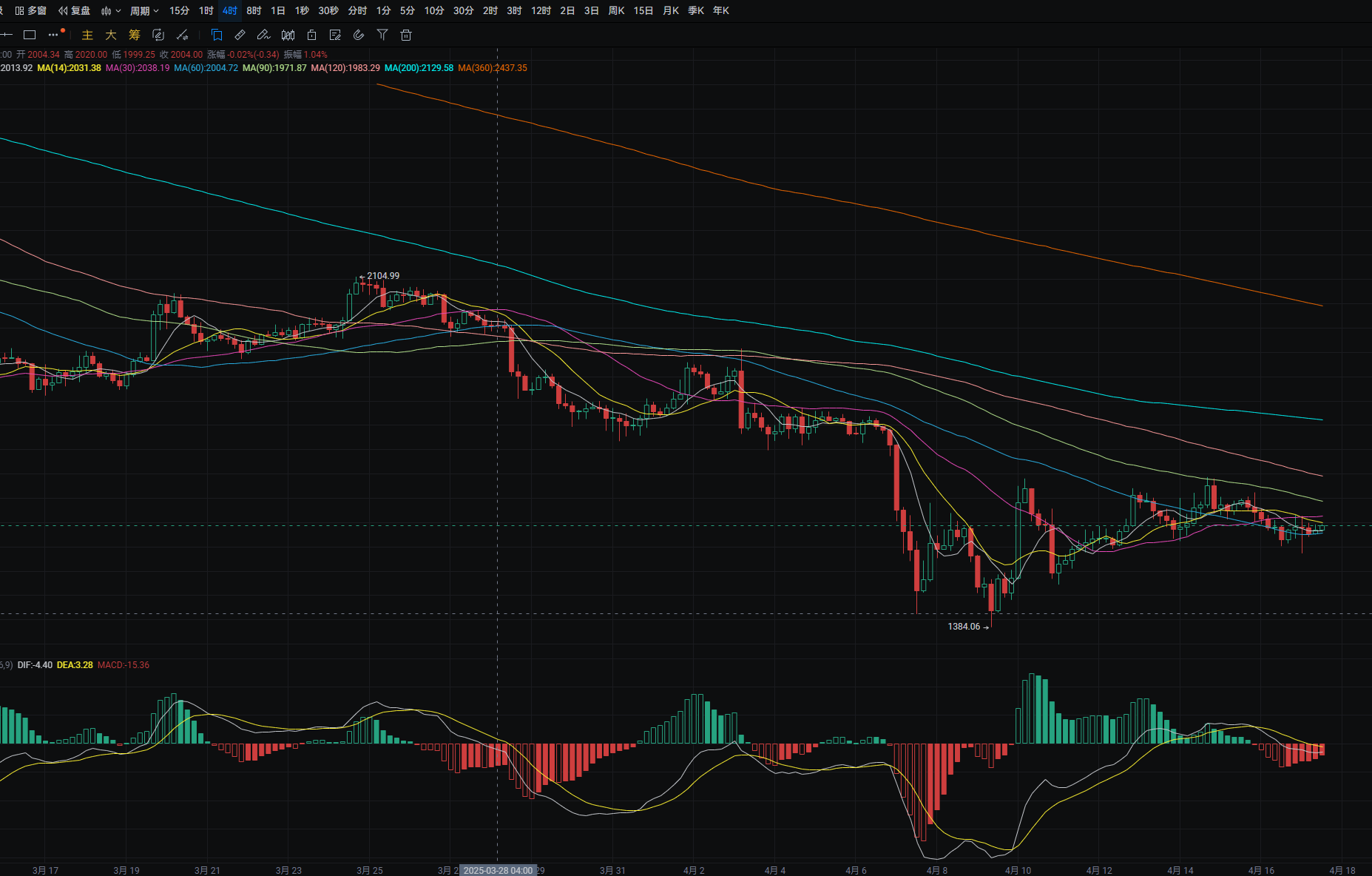This screenshot has width=1372, height=876.
Task: Toggle the 大 indicator button
Action: point(111,35)
